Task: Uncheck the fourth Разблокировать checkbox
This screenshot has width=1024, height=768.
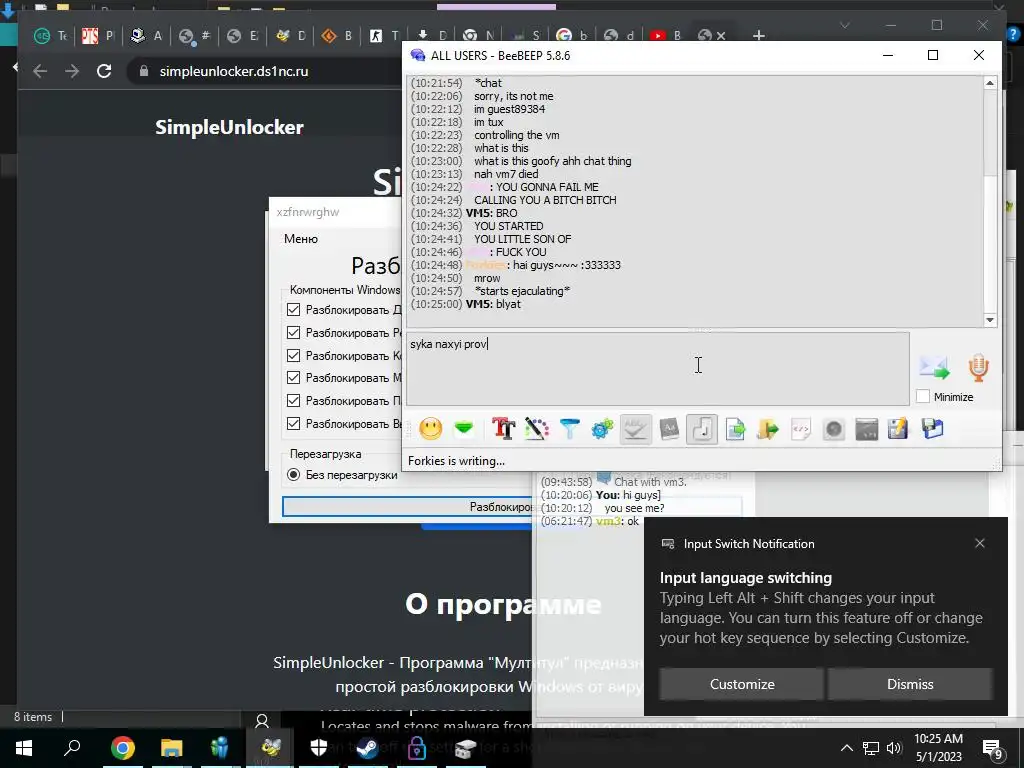Action: coord(293,377)
